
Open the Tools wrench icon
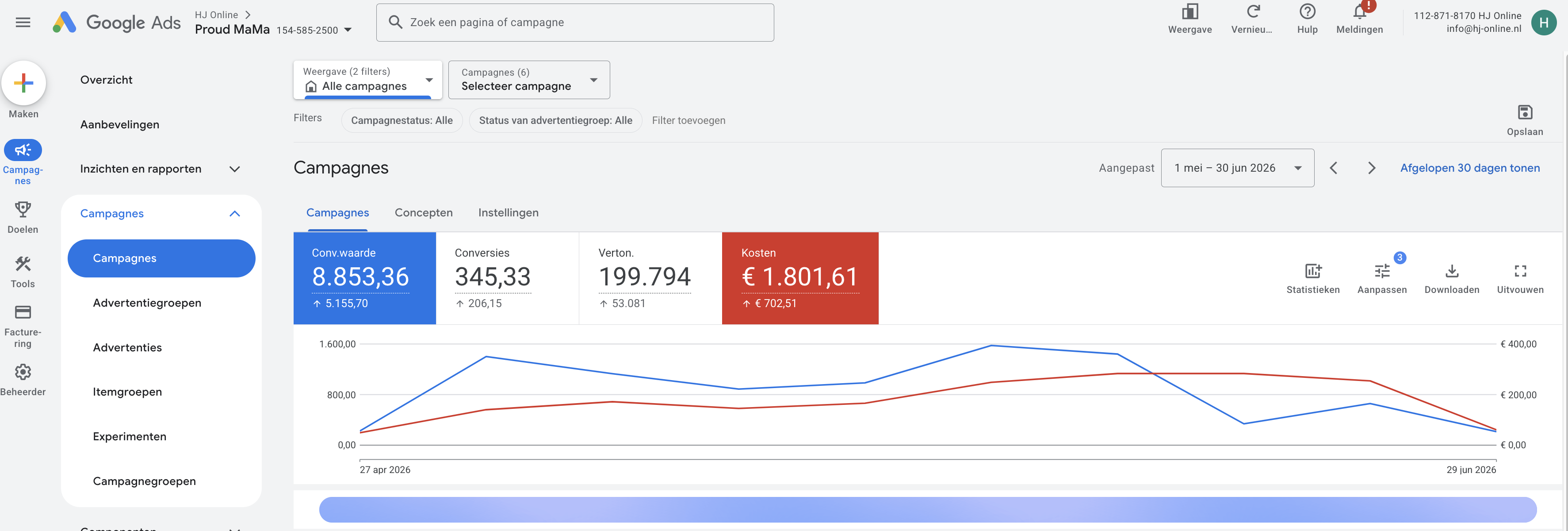pos(23,264)
